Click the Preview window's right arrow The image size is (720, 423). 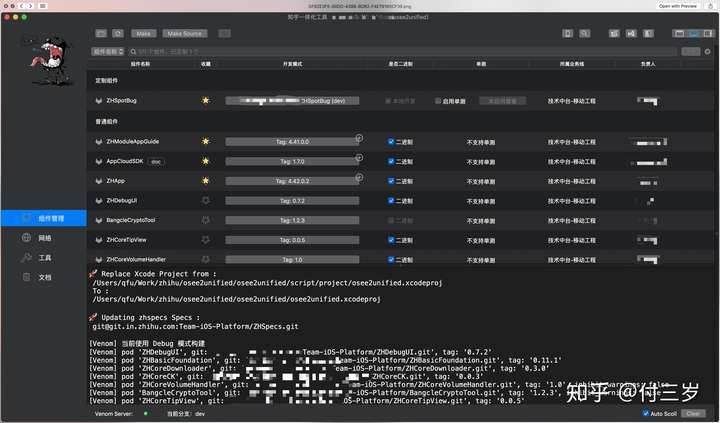tap(30, 6)
